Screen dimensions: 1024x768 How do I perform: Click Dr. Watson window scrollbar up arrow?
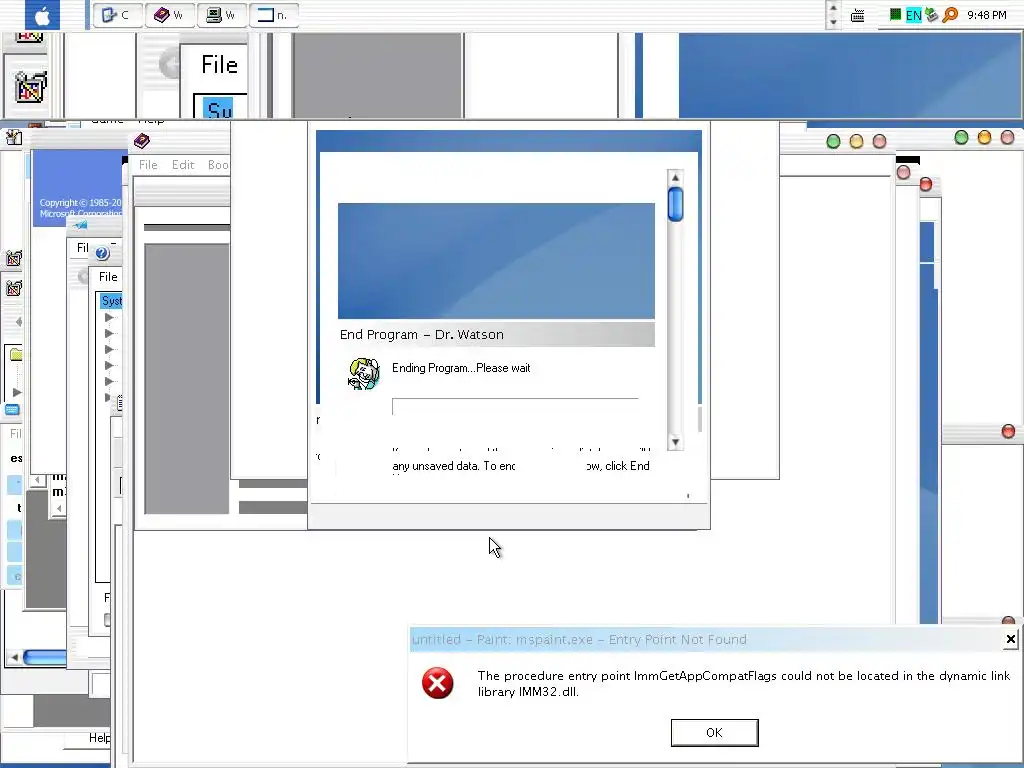click(x=675, y=178)
